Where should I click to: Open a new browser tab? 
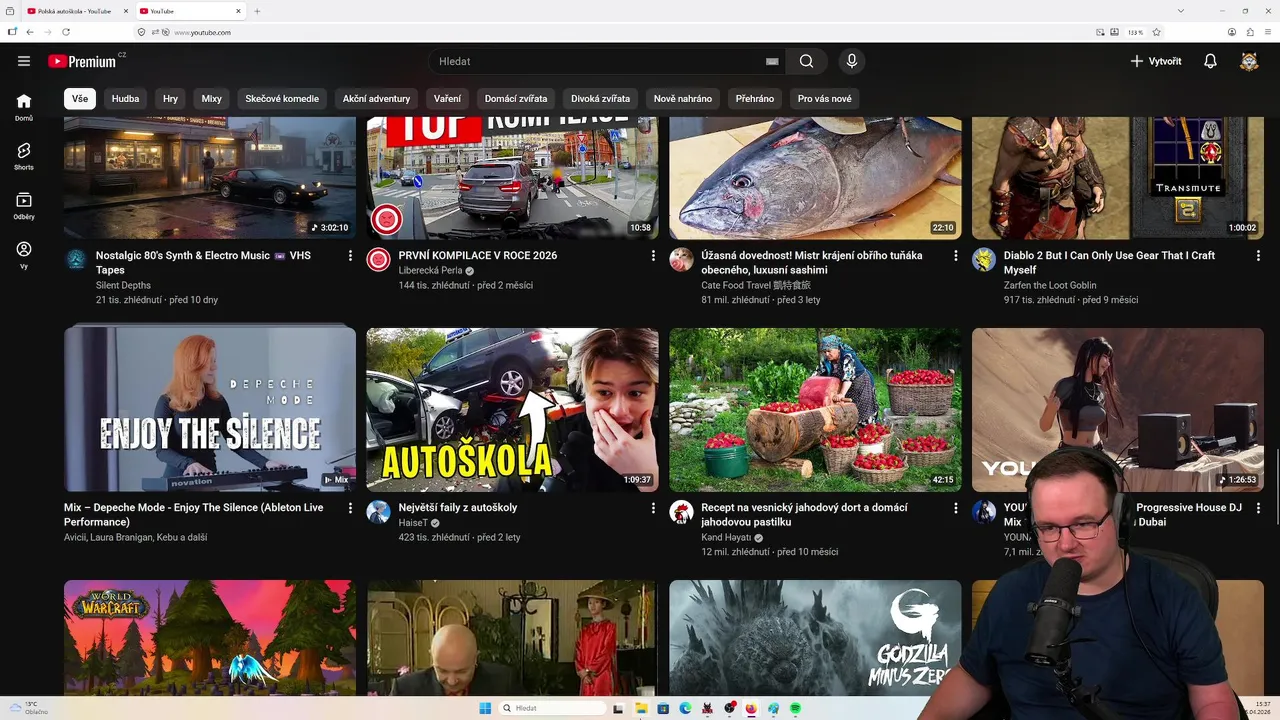click(x=257, y=11)
